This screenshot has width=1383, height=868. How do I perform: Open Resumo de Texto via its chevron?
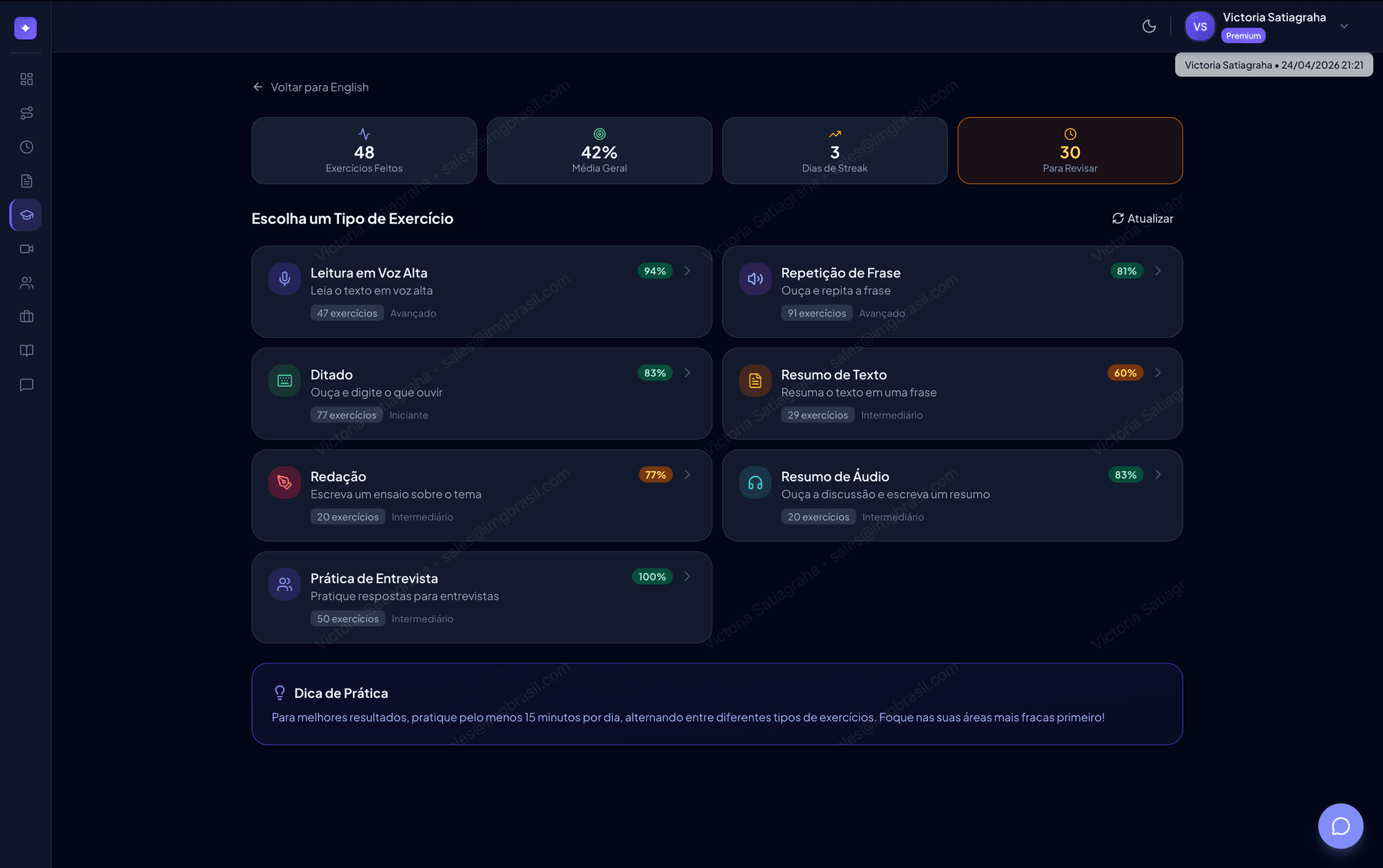pos(1158,373)
